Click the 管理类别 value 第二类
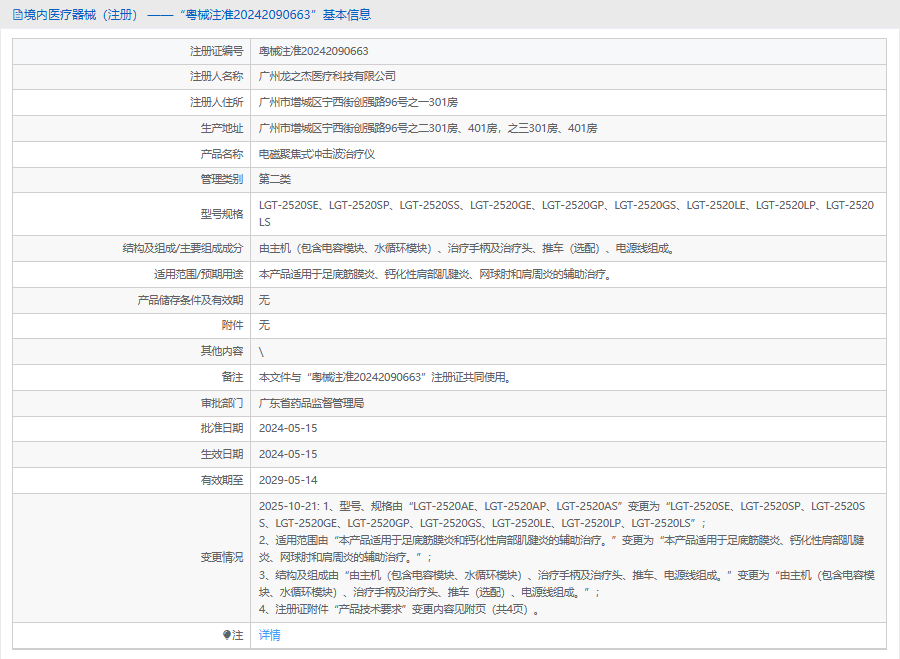900x659 pixels. click(274, 179)
